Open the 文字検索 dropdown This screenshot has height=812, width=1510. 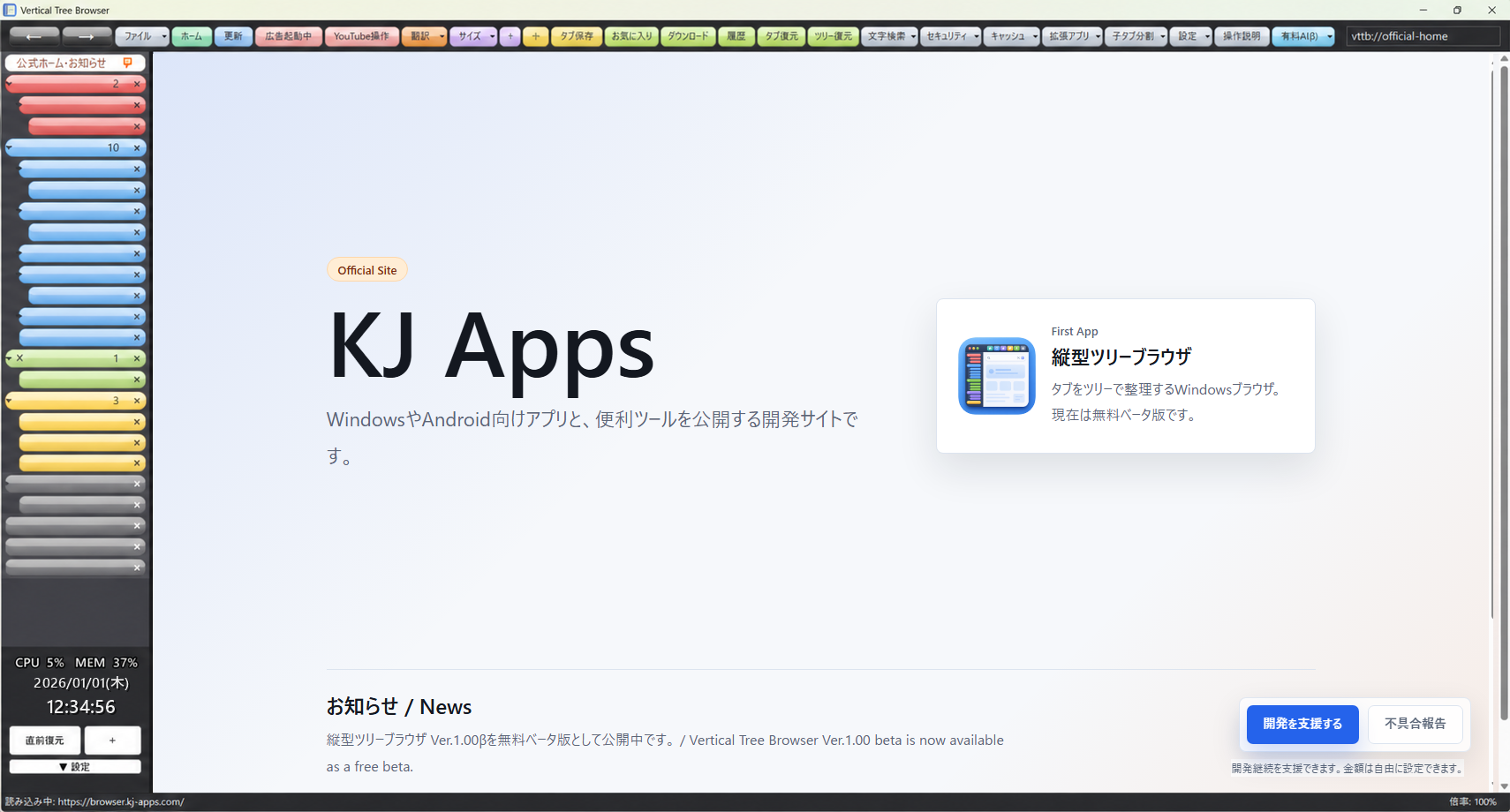(x=890, y=36)
